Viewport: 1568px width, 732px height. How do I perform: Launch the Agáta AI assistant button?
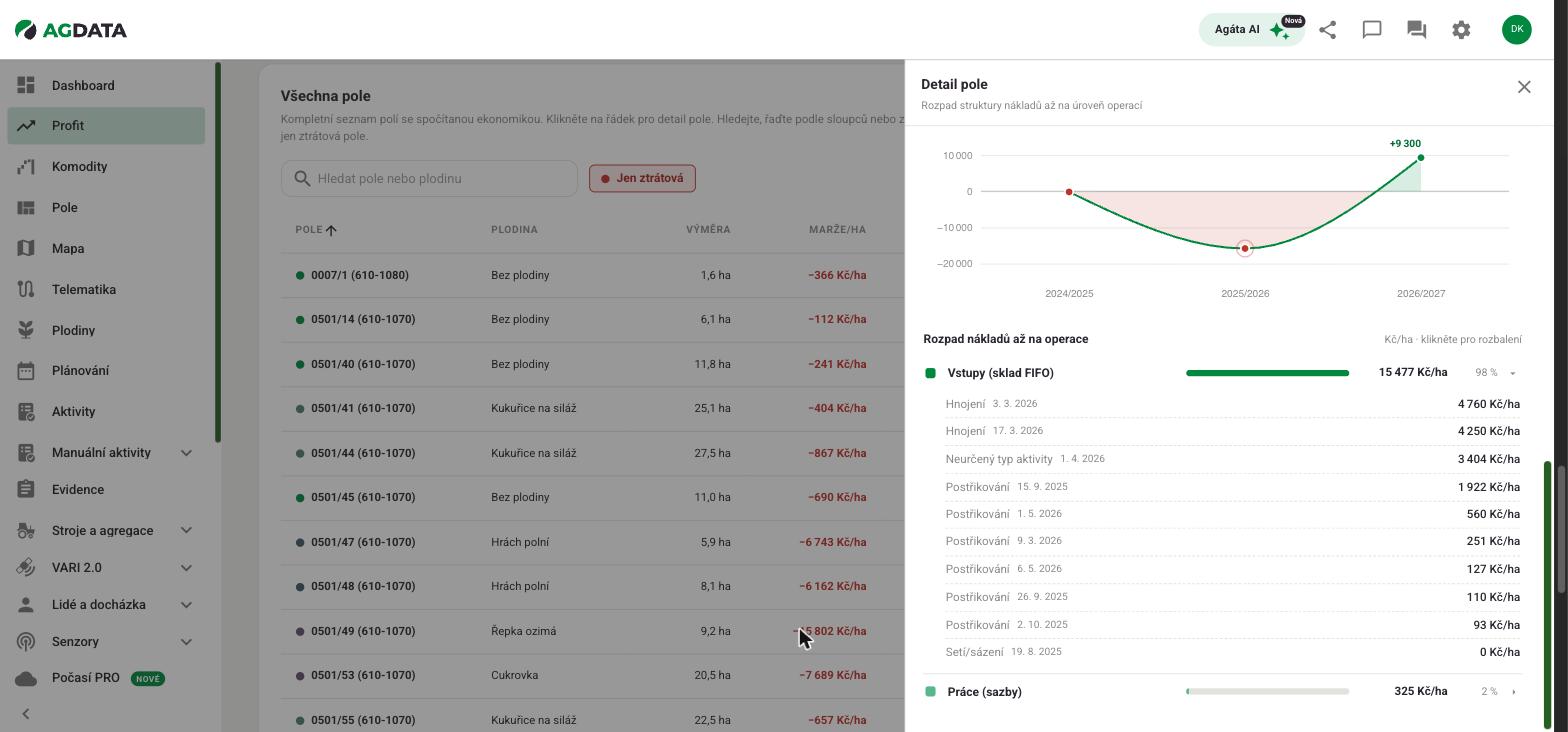[x=1251, y=30]
